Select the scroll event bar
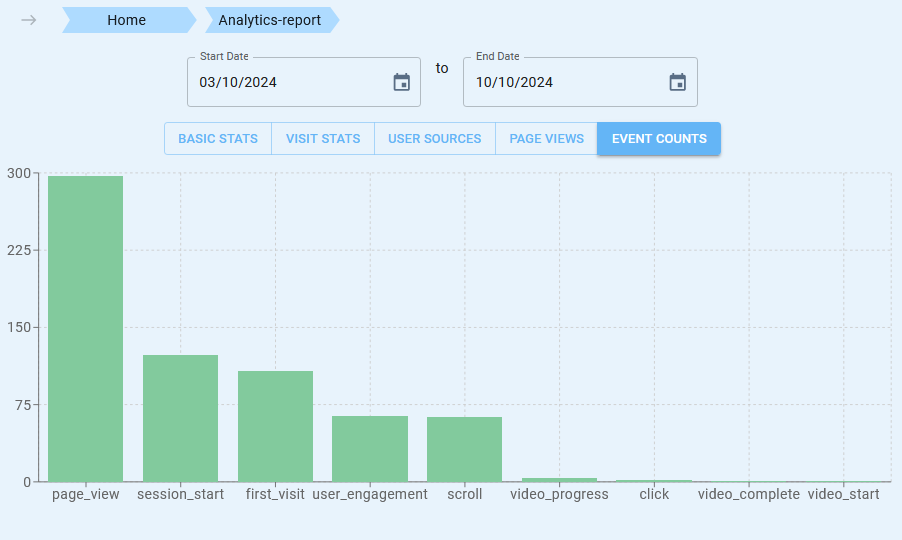 coord(464,449)
